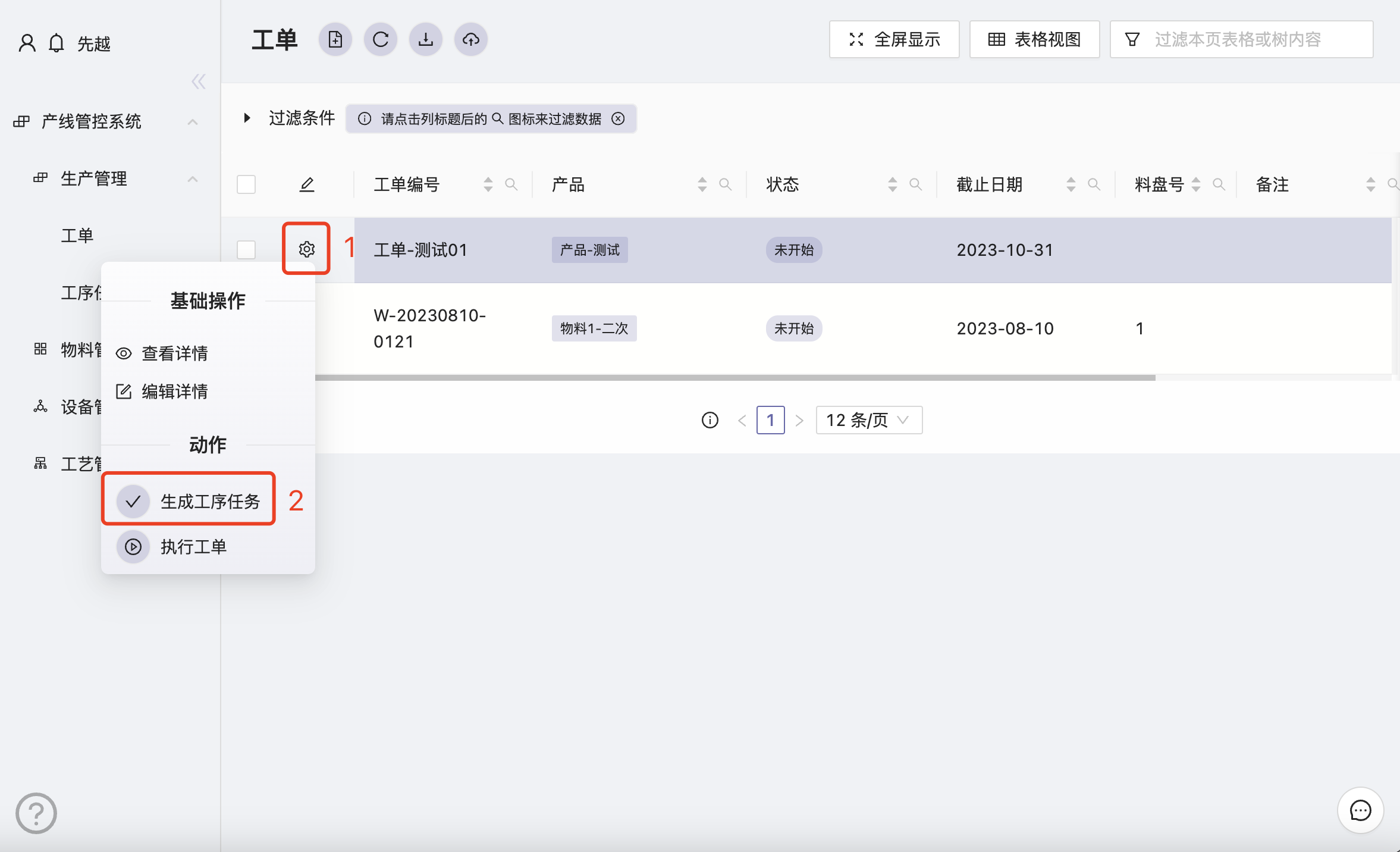Click the new work order document icon
The height and width of the screenshot is (852, 1400).
(x=335, y=40)
